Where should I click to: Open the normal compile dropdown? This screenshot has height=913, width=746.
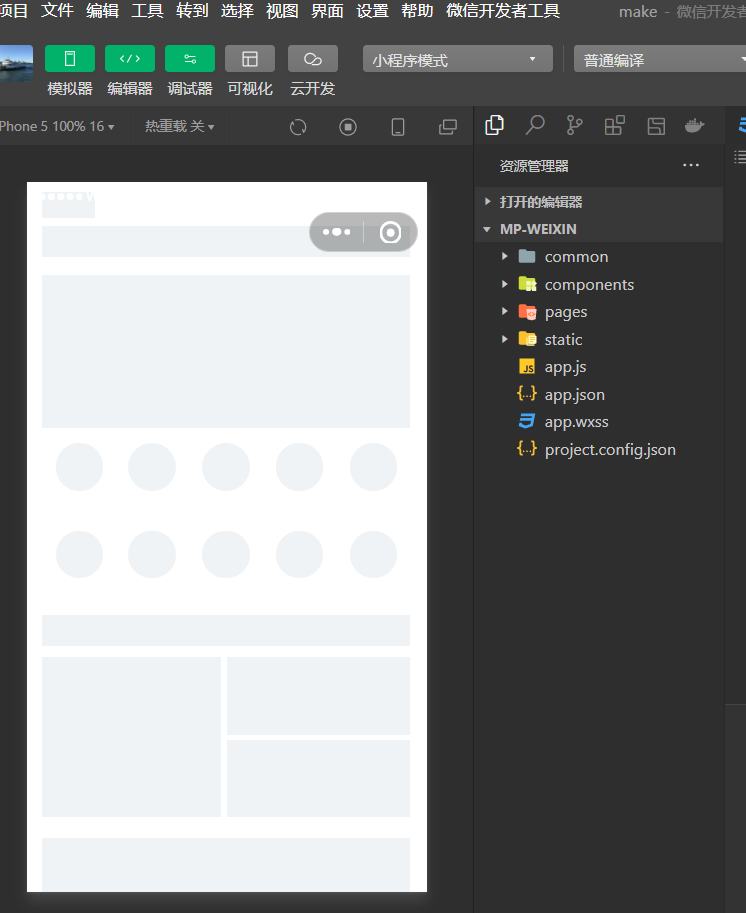click(660, 60)
